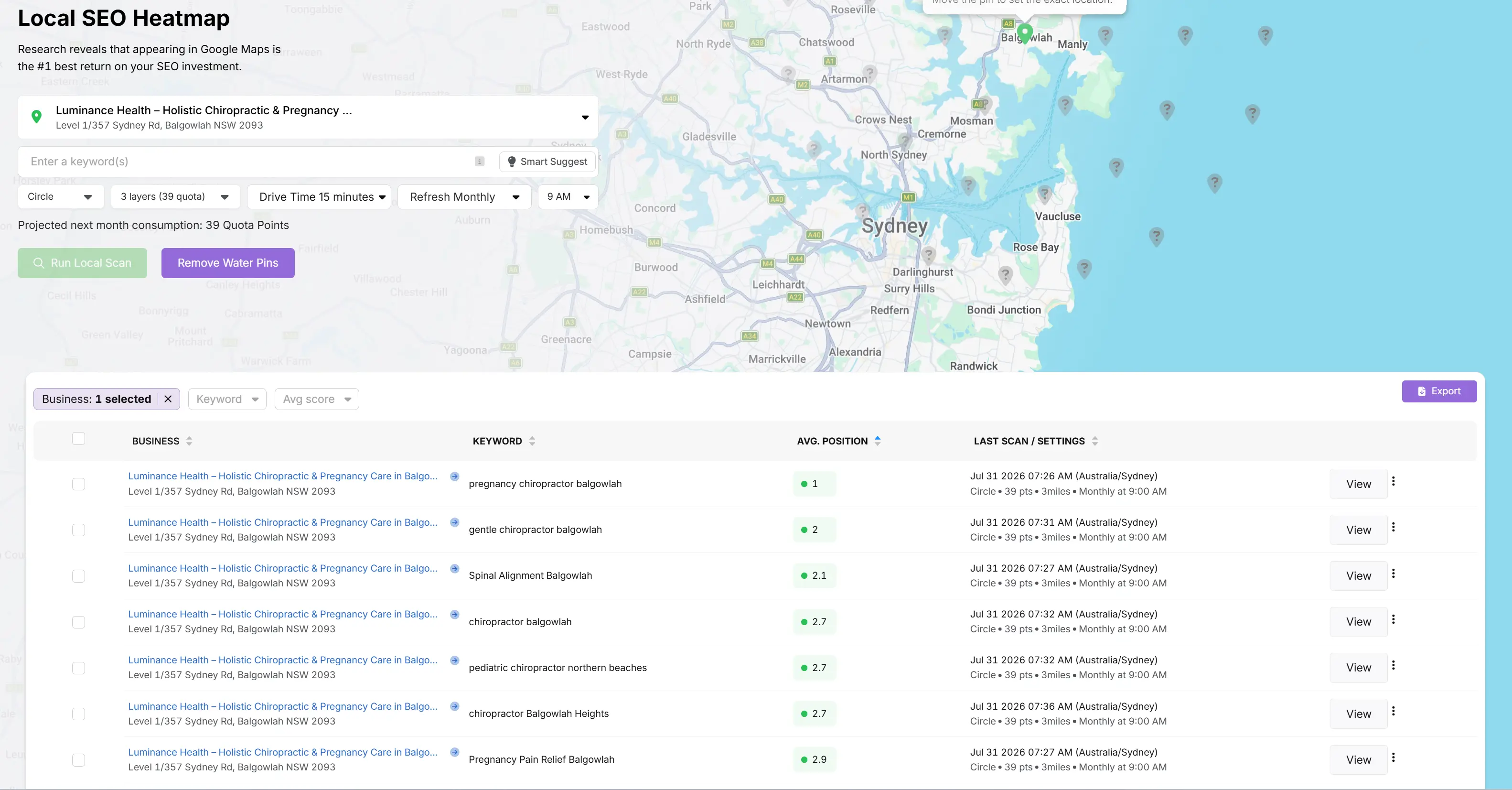This screenshot has width=1512, height=790.
Task: Open the Drive Time 15 minutes dropdown
Action: coord(319,197)
